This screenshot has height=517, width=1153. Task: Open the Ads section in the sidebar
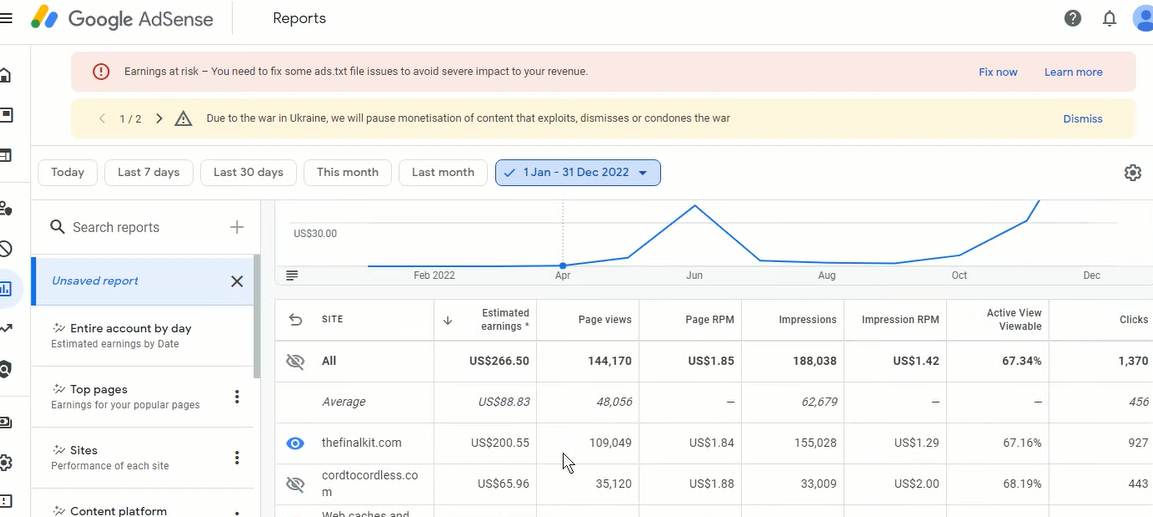[x=5, y=115]
